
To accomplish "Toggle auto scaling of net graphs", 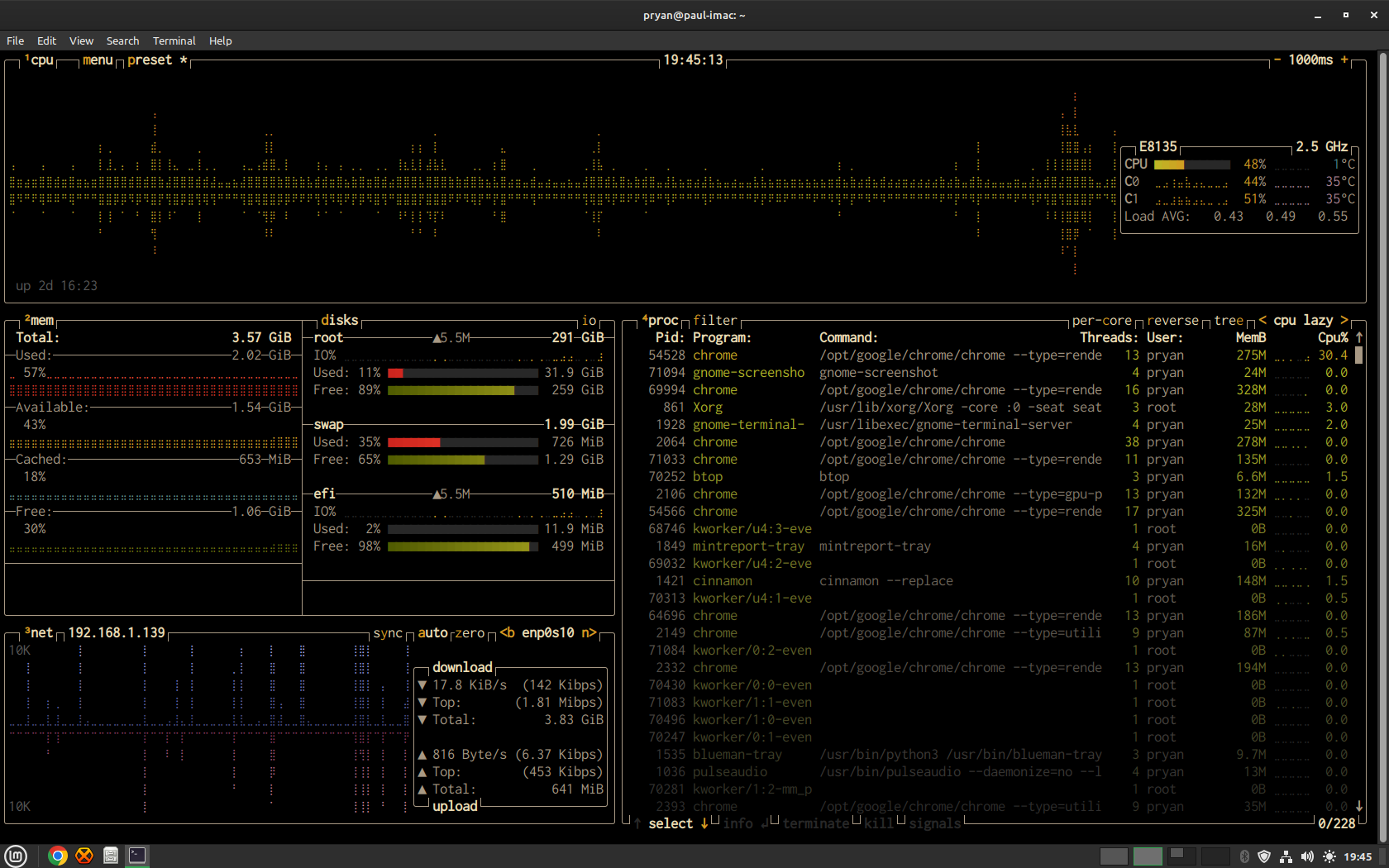I will click(x=432, y=632).
